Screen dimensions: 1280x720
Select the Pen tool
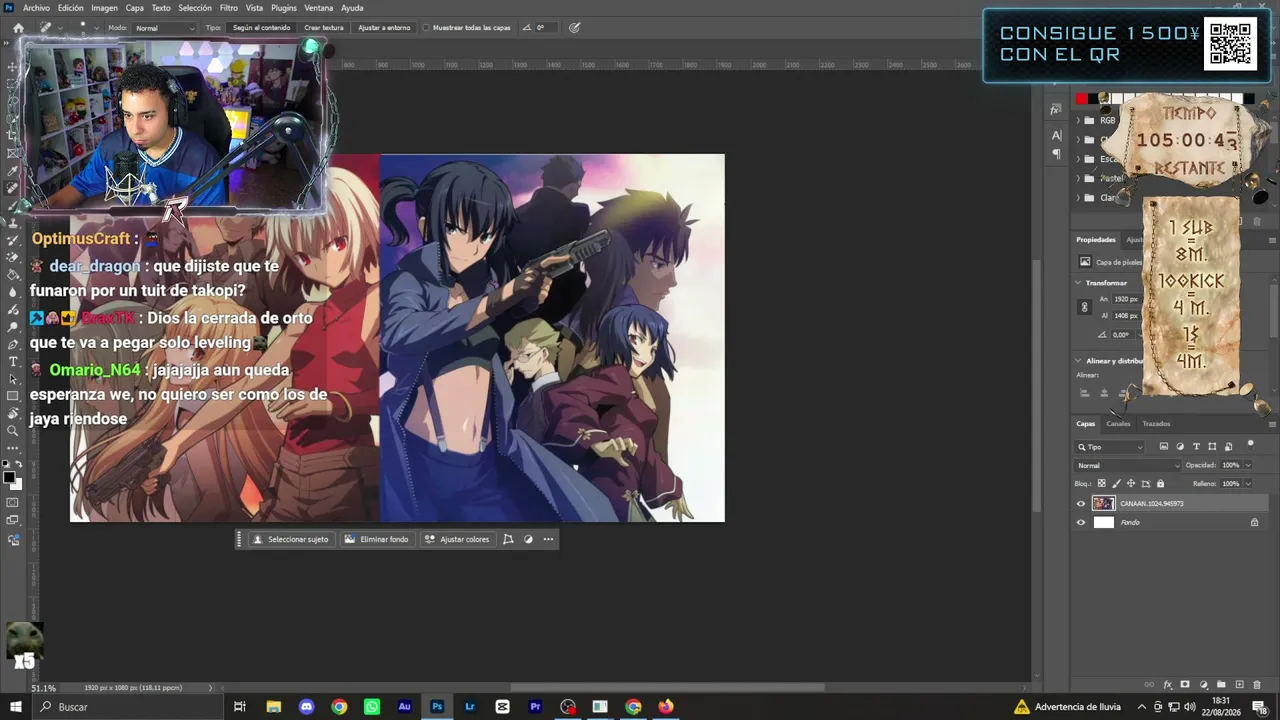point(13,344)
